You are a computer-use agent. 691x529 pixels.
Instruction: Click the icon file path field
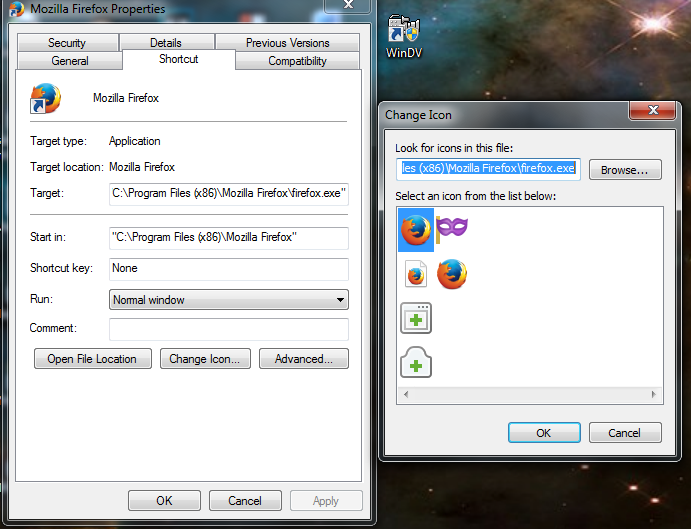(488, 169)
